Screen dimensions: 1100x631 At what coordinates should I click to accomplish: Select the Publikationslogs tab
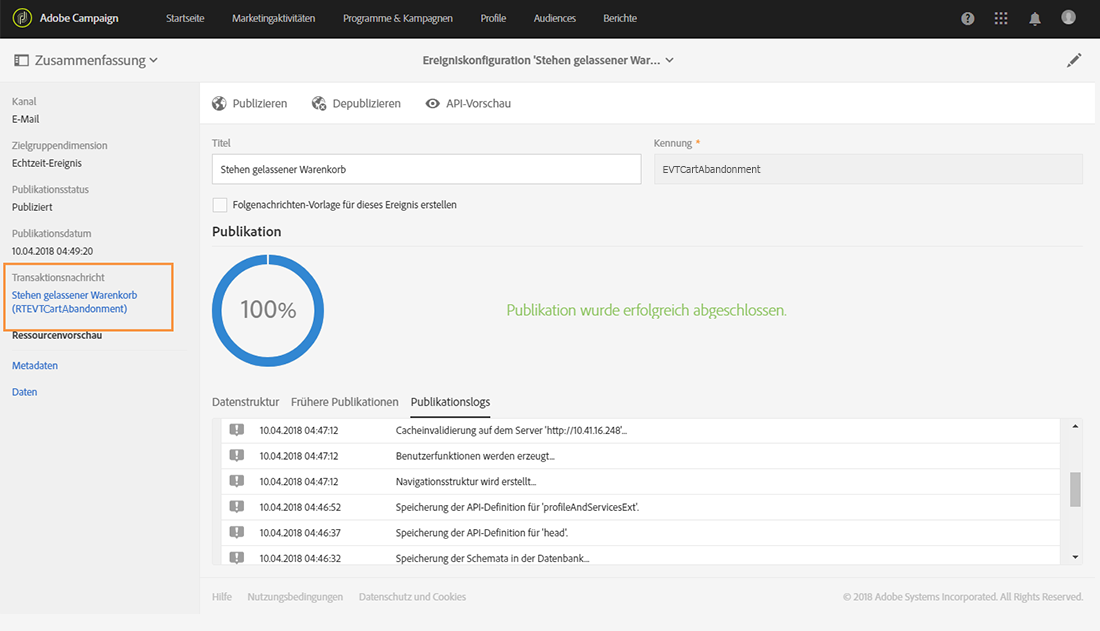(x=450, y=402)
